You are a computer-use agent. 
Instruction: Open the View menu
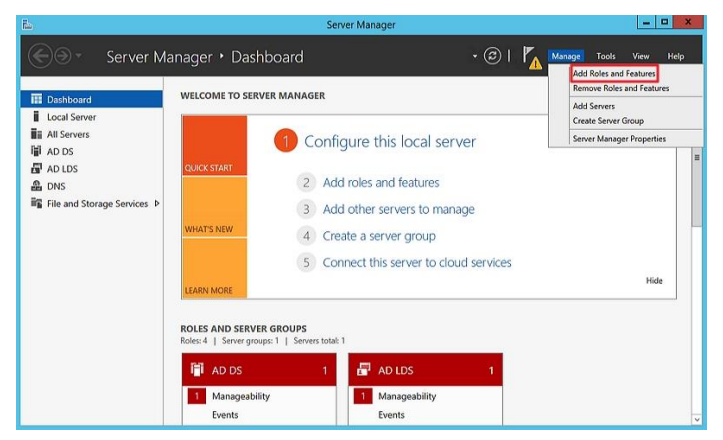(x=640, y=56)
